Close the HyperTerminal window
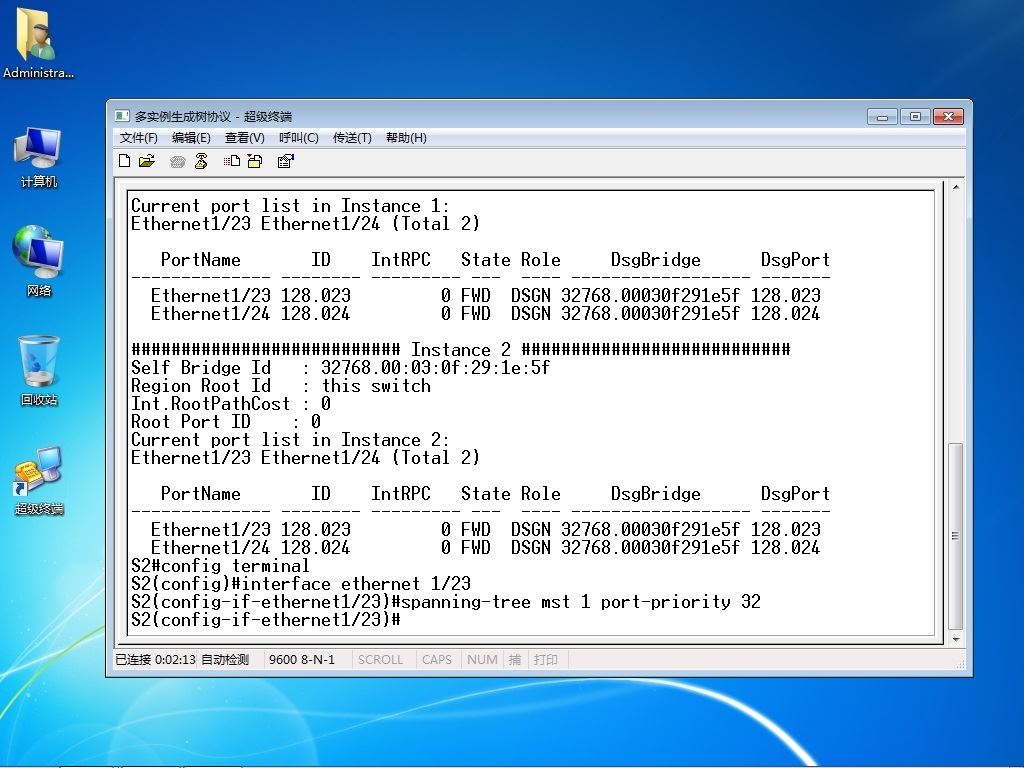This screenshot has height=768, width=1024. pyautogui.click(x=948, y=116)
